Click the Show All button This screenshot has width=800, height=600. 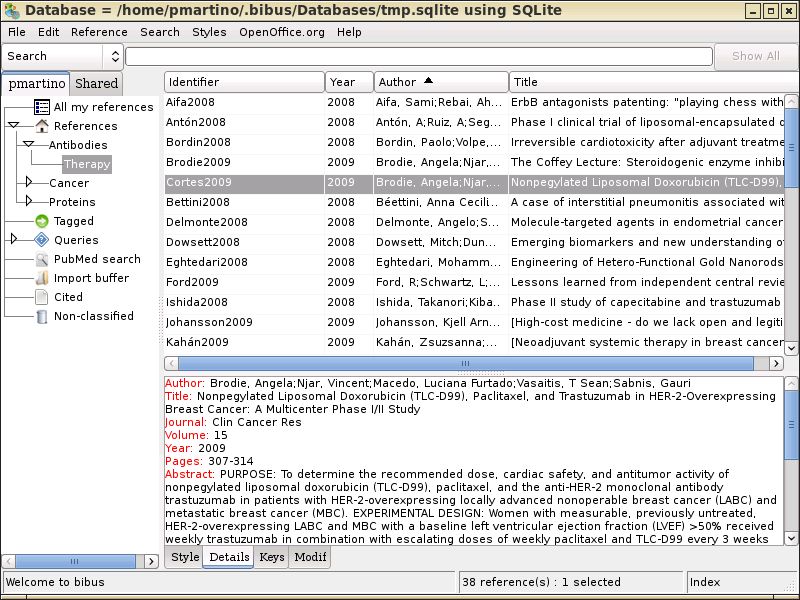756,56
